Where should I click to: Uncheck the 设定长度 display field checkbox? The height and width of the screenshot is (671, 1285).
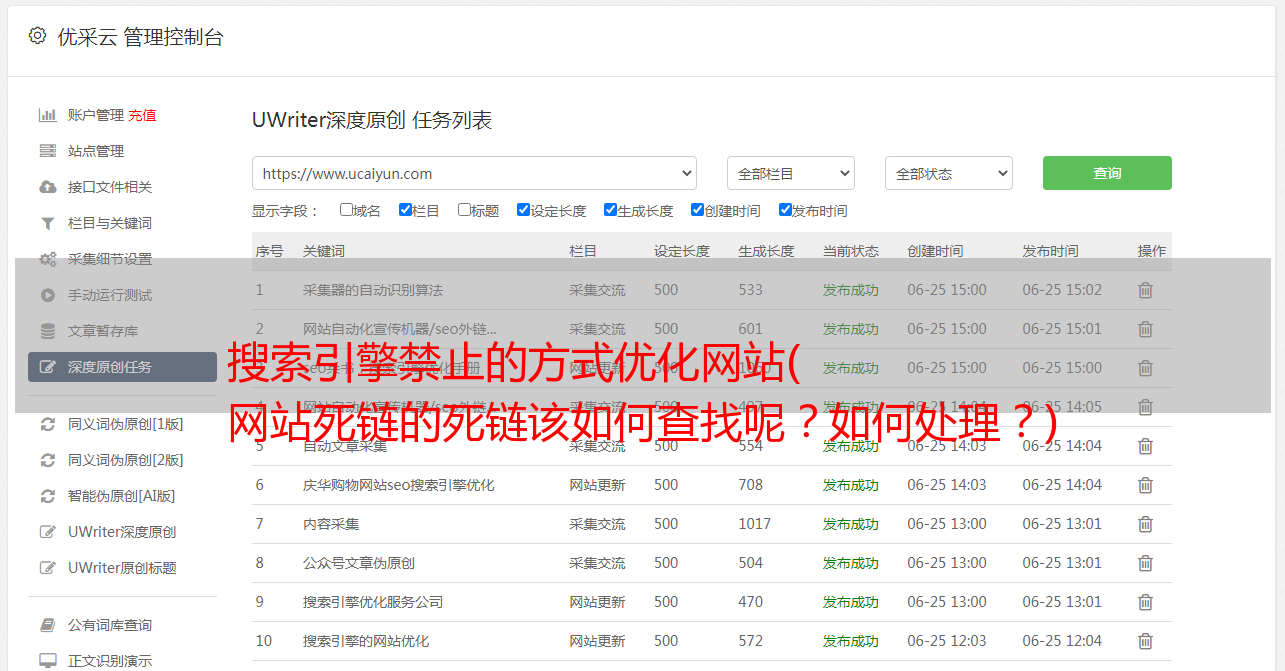point(523,210)
